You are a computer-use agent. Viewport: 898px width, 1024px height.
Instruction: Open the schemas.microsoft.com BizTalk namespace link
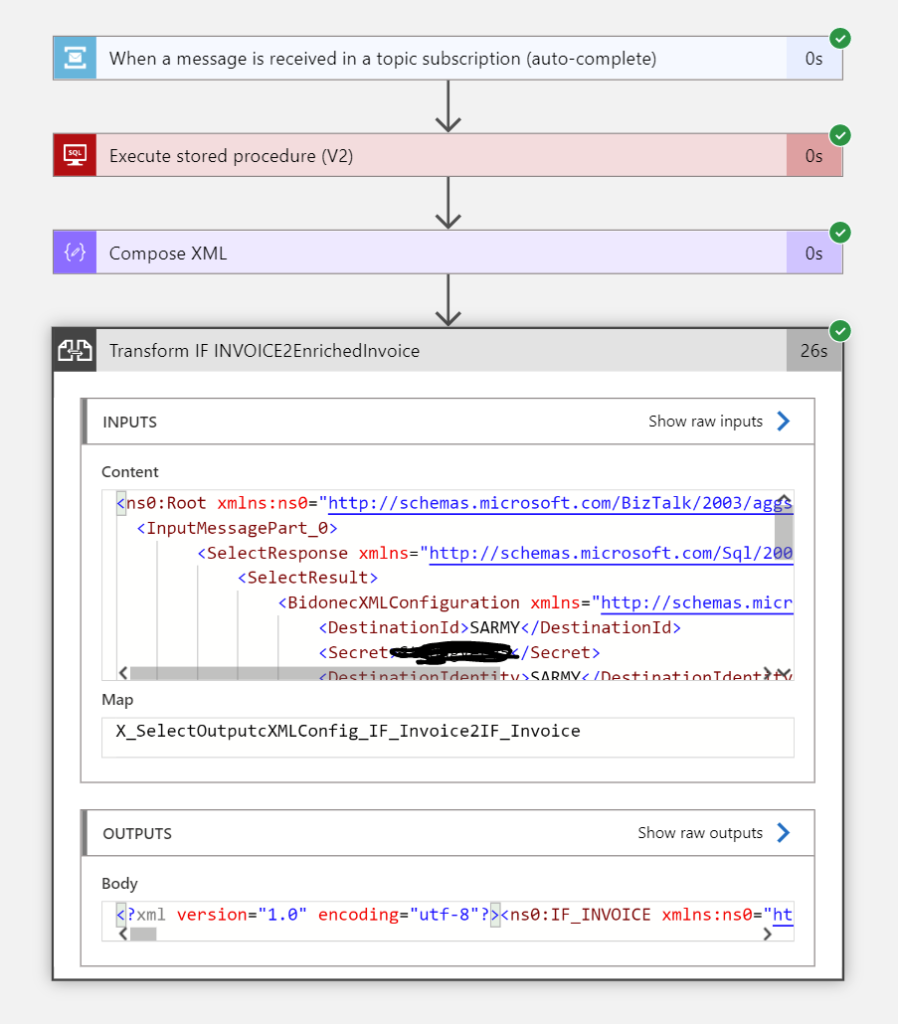[560, 503]
